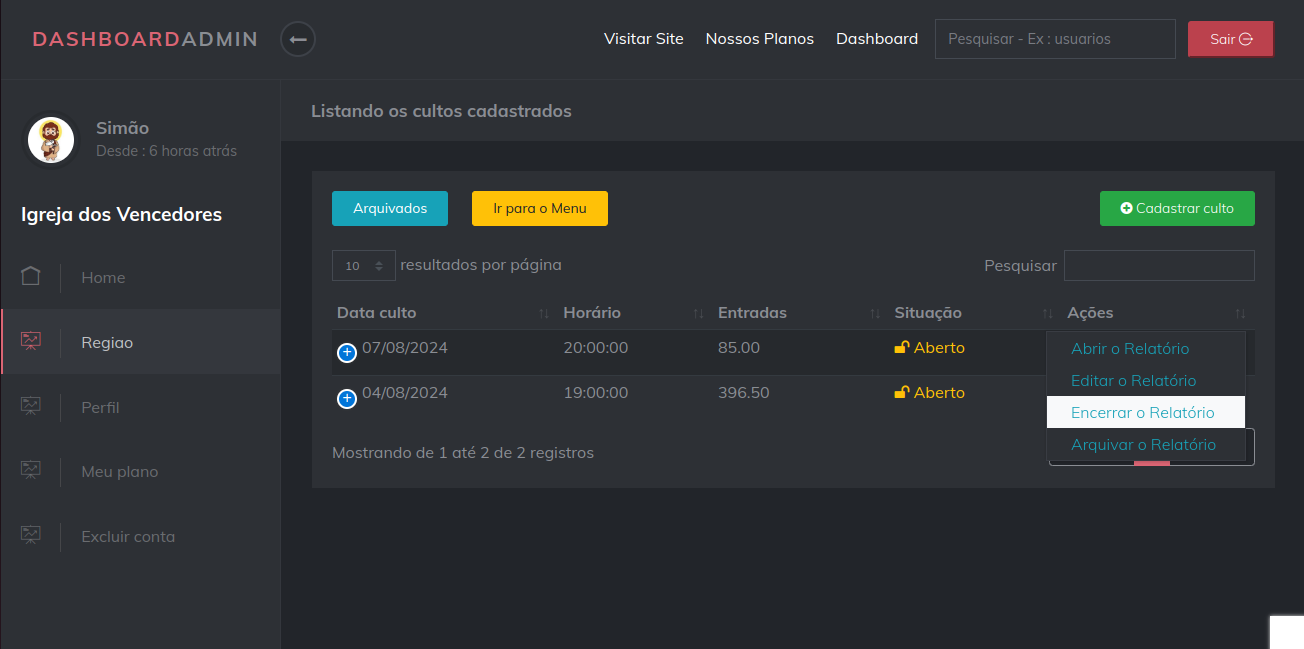Click the Sair logout button
The image size is (1304, 649).
pos(1230,39)
